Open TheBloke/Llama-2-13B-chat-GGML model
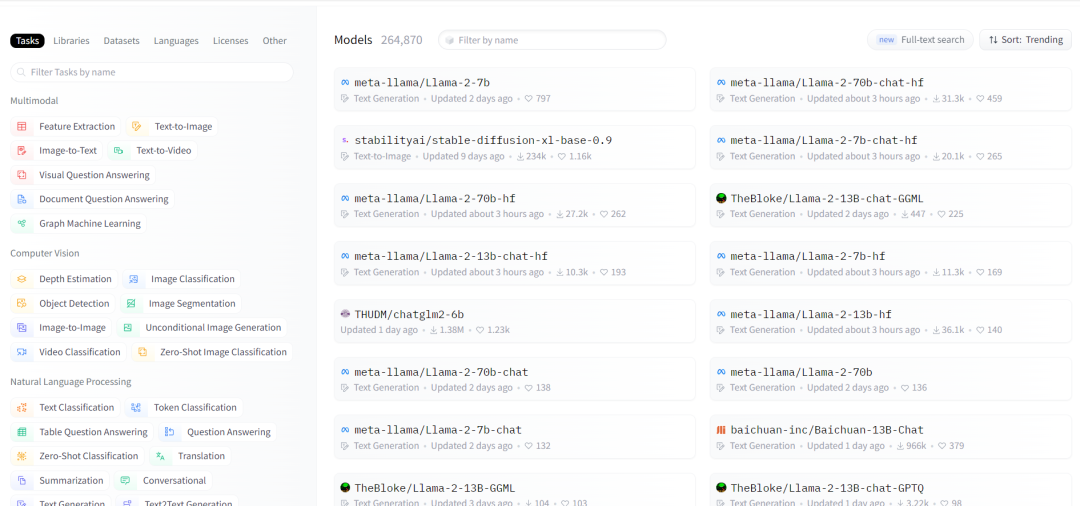The height and width of the screenshot is (506, 1080). 891,205
